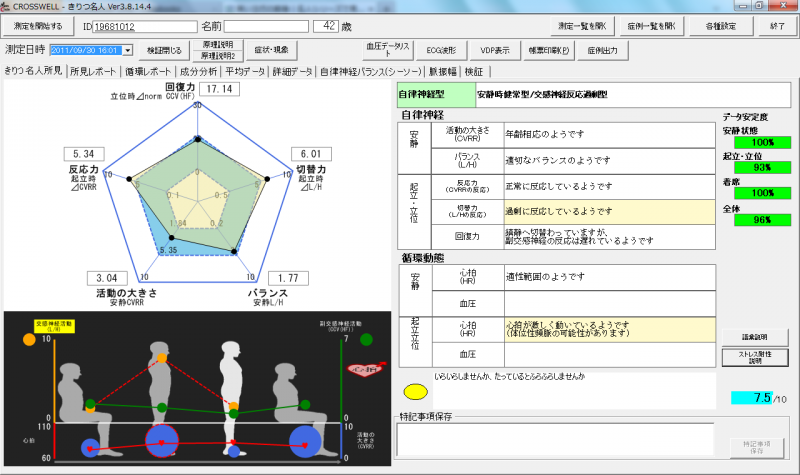Click the ストレス耐性説明 button
Viewport: 800px width, 475px height.
(751, 357)
